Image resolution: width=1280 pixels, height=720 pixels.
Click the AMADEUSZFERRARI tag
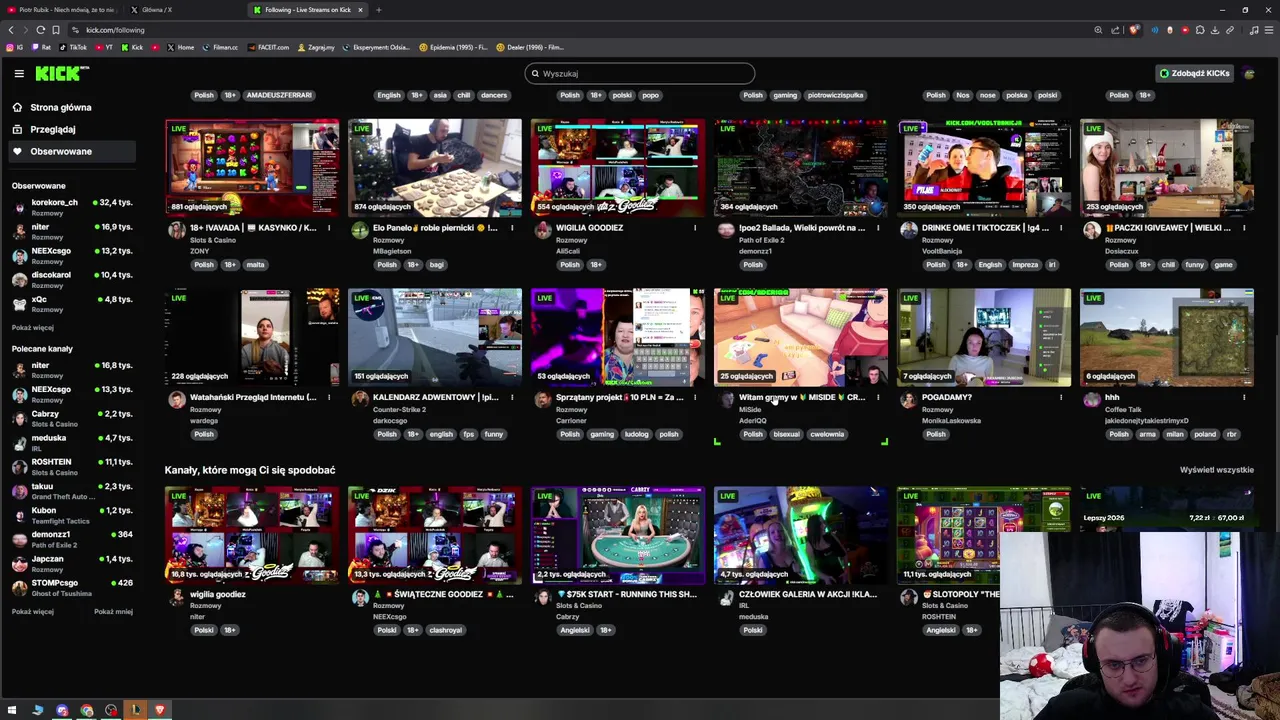click(279, 95)
